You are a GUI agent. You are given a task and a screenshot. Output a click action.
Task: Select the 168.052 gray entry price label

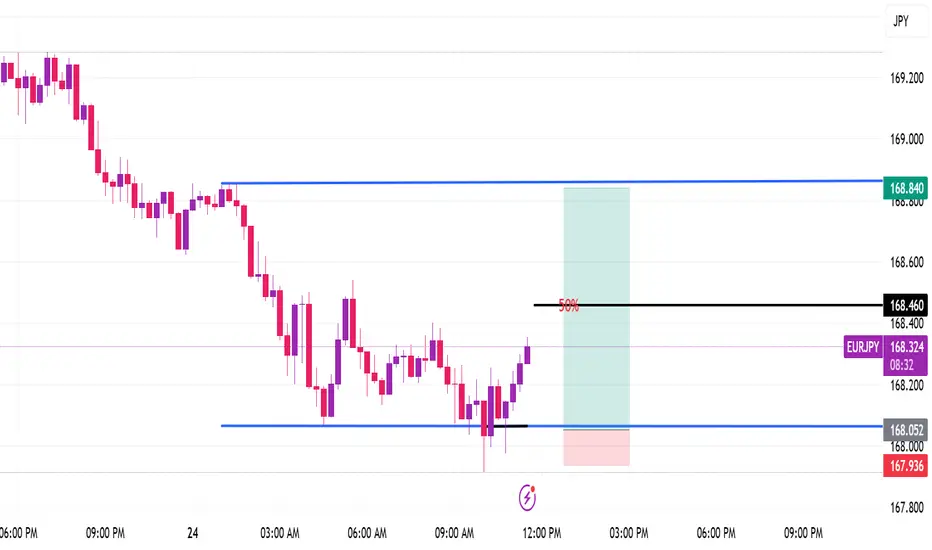coord(906,430)
